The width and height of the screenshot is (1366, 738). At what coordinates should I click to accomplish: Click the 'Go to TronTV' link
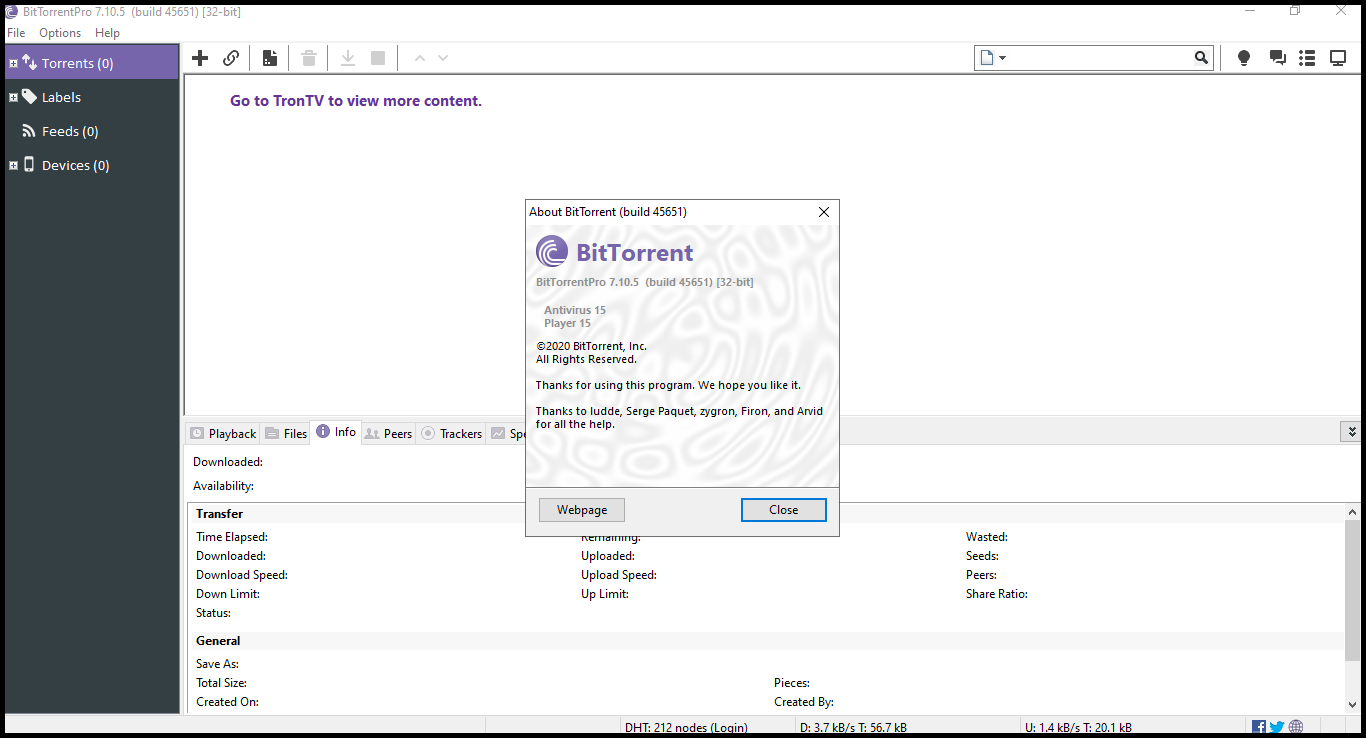(356, 101)
